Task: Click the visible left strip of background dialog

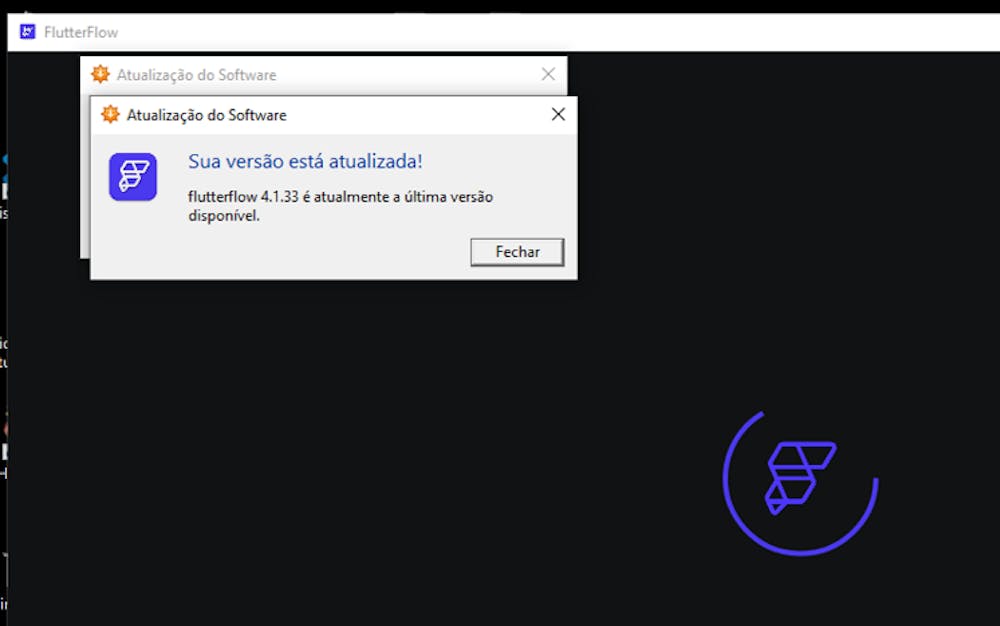Action: 85,177
